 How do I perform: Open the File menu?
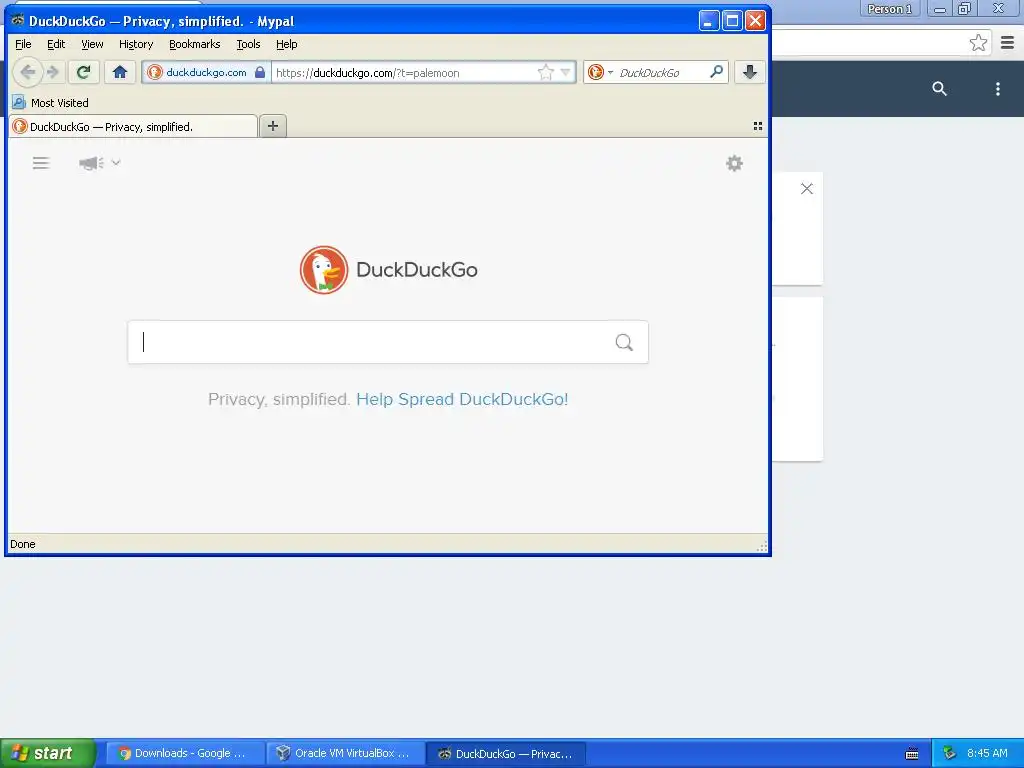tap(23, 44)
